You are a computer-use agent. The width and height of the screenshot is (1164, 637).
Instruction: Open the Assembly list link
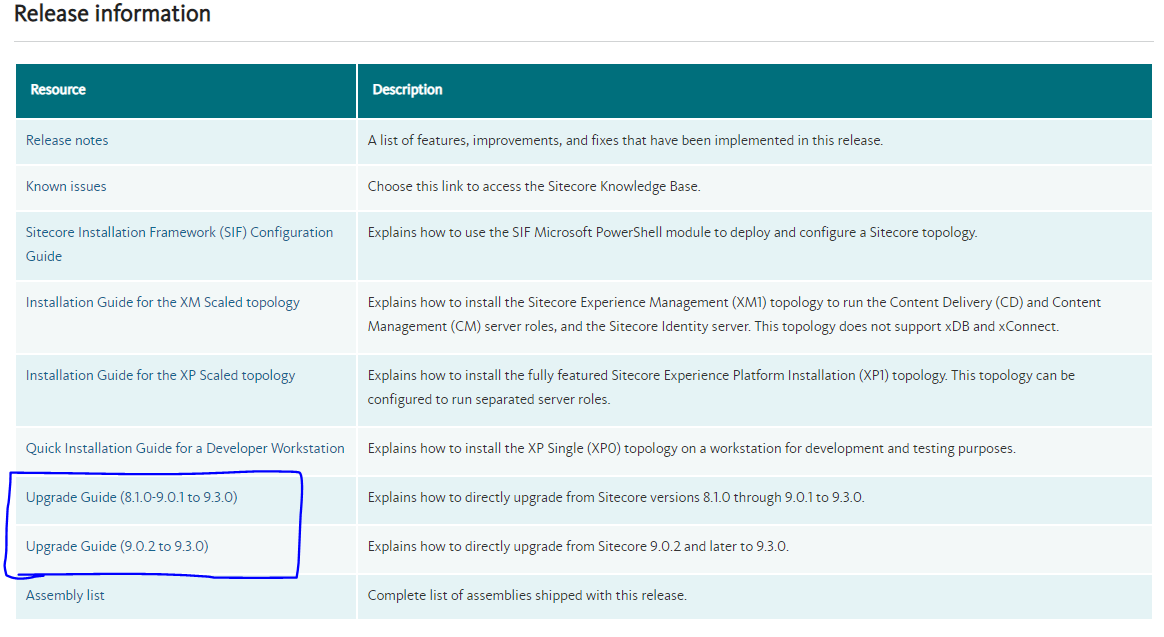[65, 595]
